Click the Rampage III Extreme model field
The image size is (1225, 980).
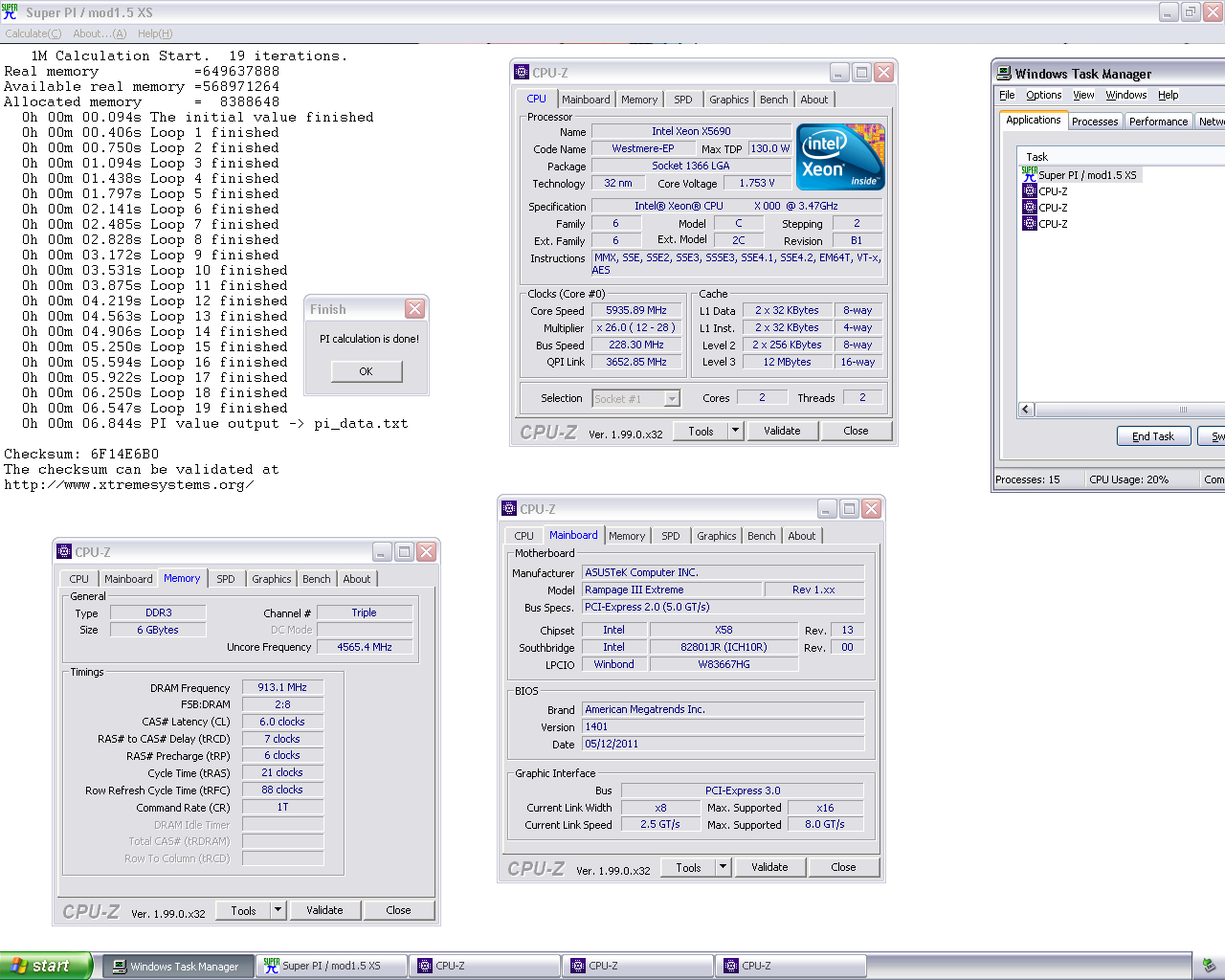point(672,590)
